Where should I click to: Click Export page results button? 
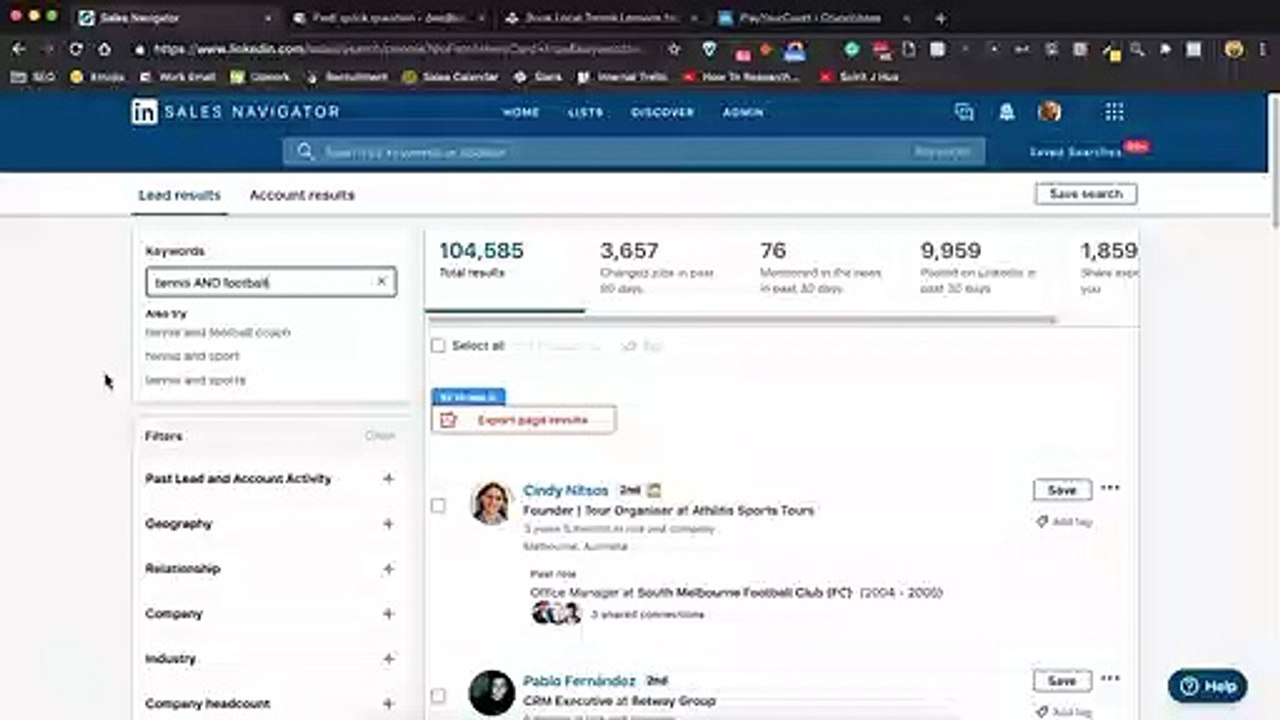(524, 420)
